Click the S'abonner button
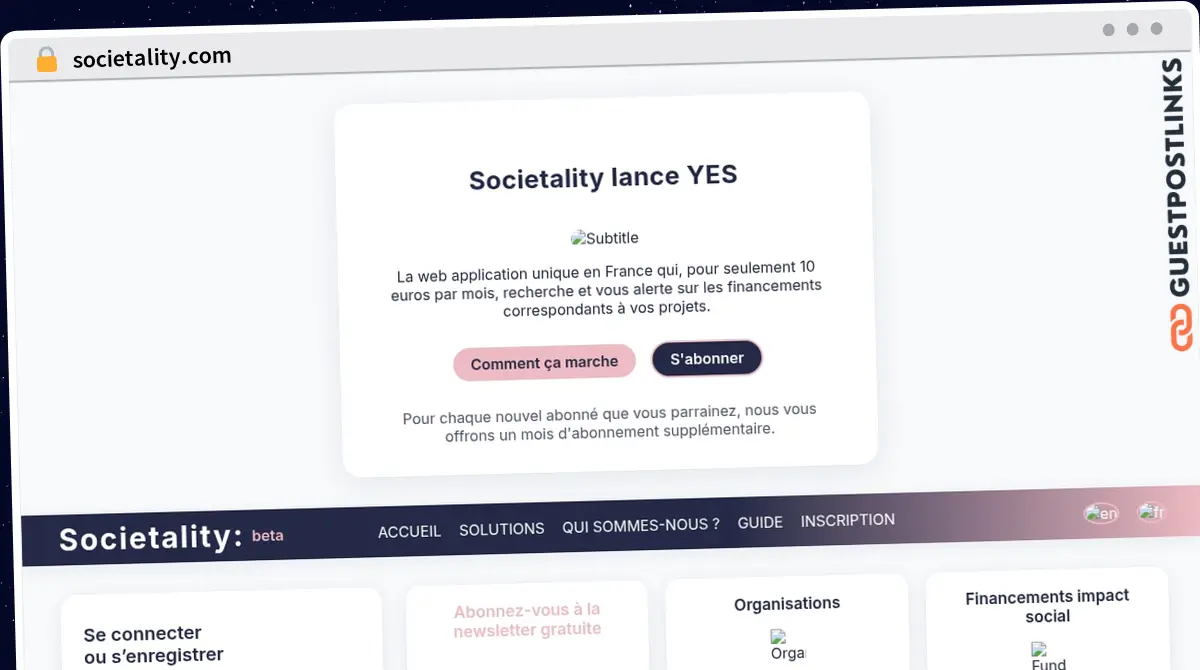 (706, 358)
